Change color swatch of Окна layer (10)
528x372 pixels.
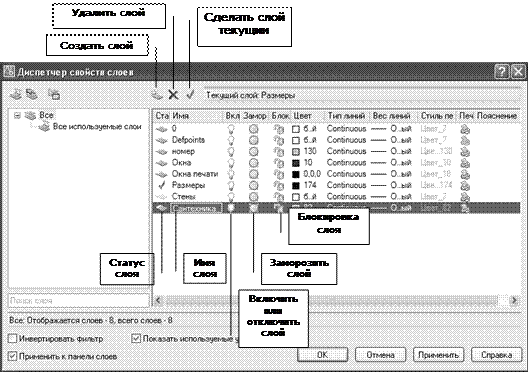click(296, 163)
